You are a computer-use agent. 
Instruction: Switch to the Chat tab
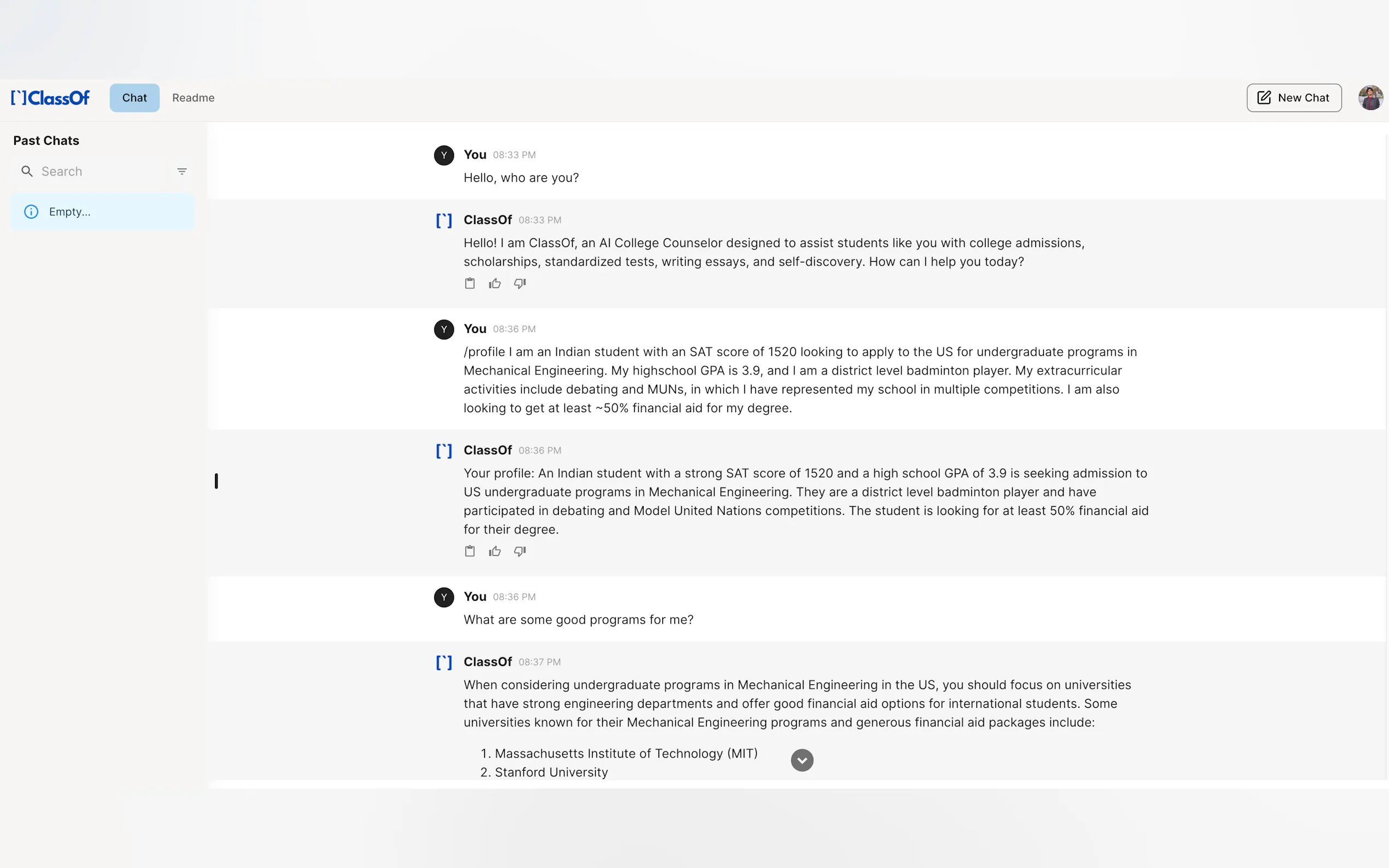pos(135,98)
